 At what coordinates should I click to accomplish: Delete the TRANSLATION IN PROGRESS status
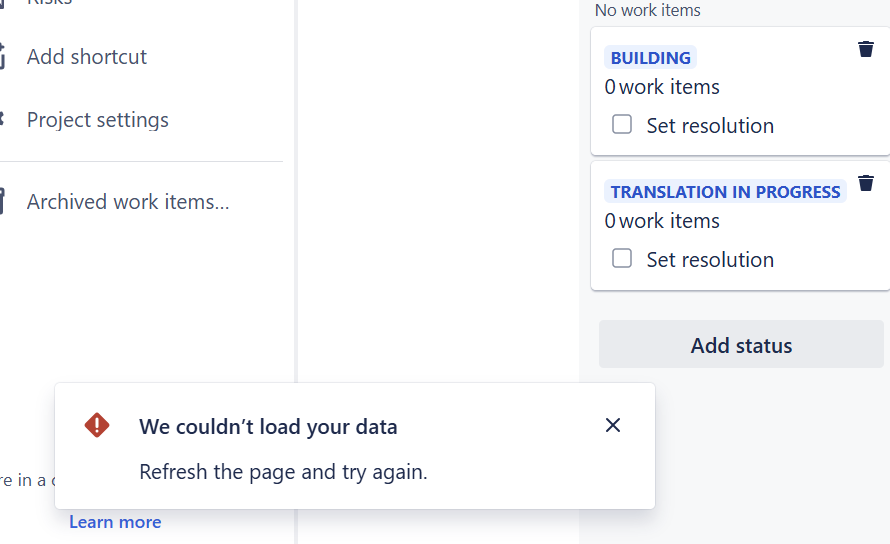(866, 183)
